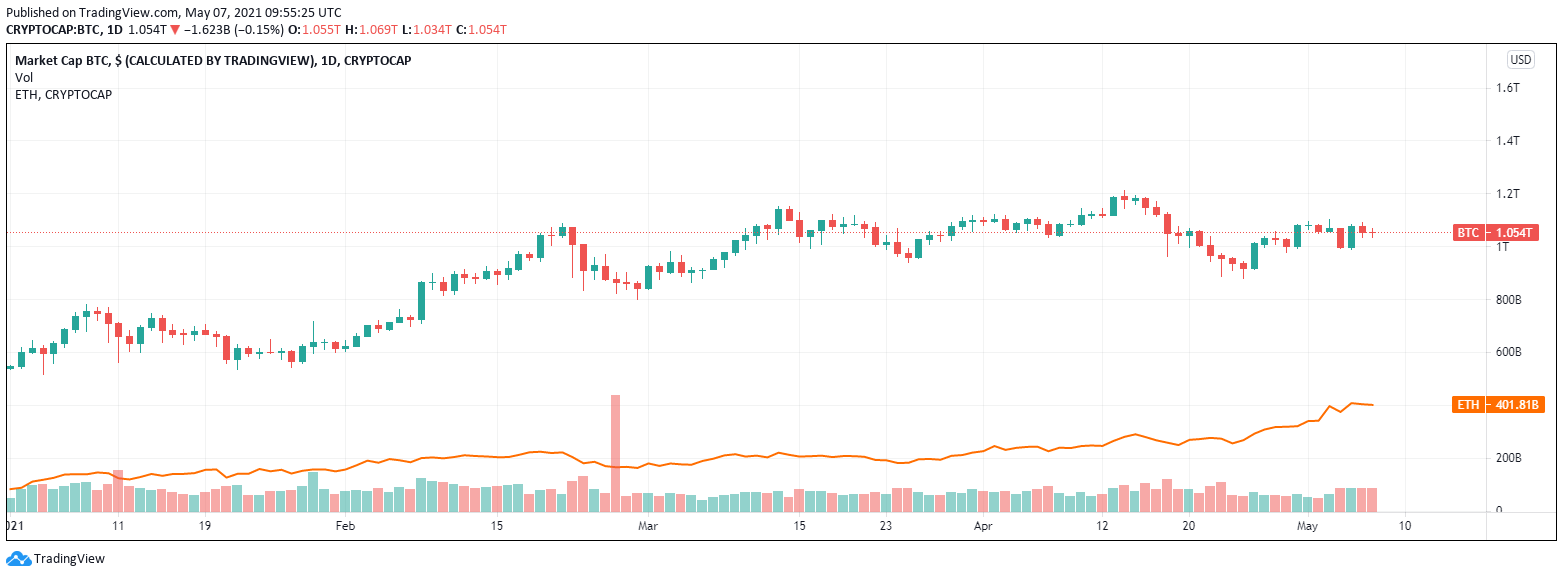Click the 1.2T price axis label
This screenshot has width=1563, height=577.
[1508, 193]
